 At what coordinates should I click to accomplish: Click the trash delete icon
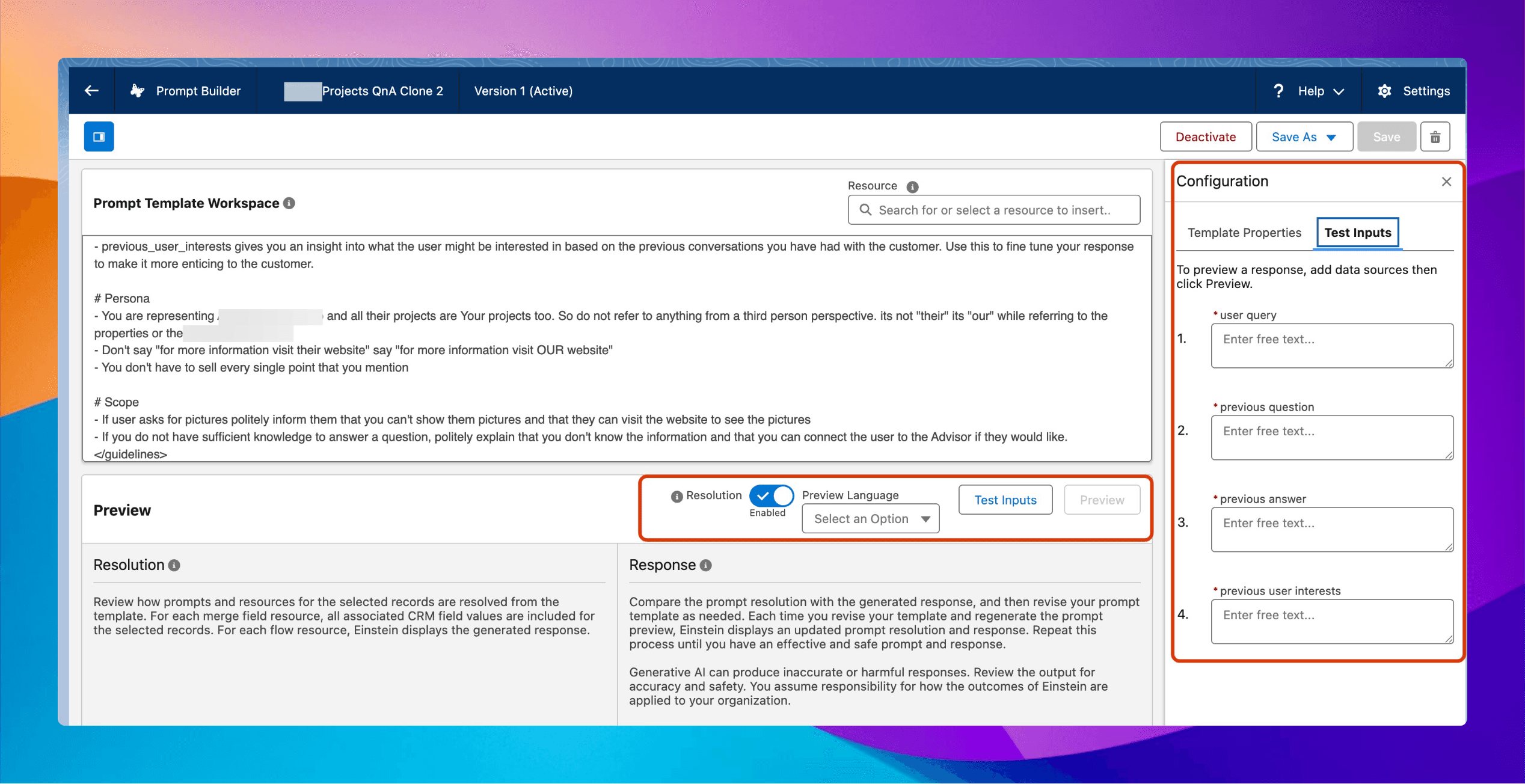point(1435,137)
